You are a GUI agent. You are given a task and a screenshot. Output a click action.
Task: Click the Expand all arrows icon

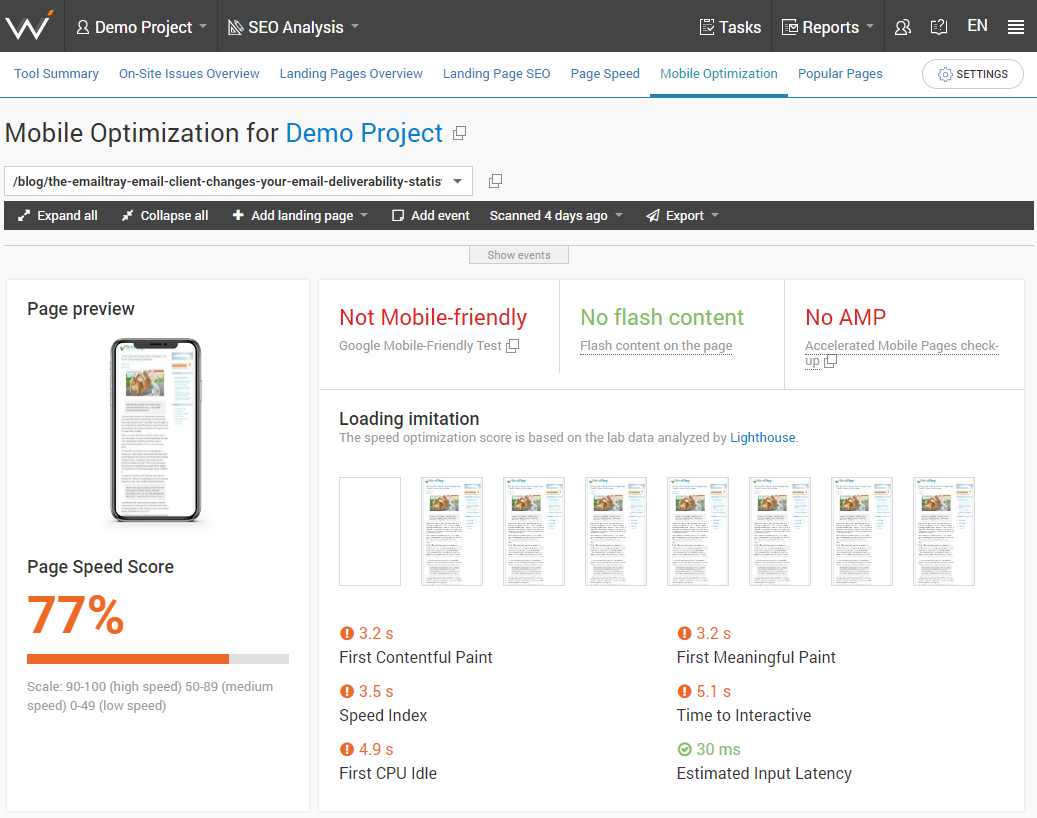click(x=24, y=216)
